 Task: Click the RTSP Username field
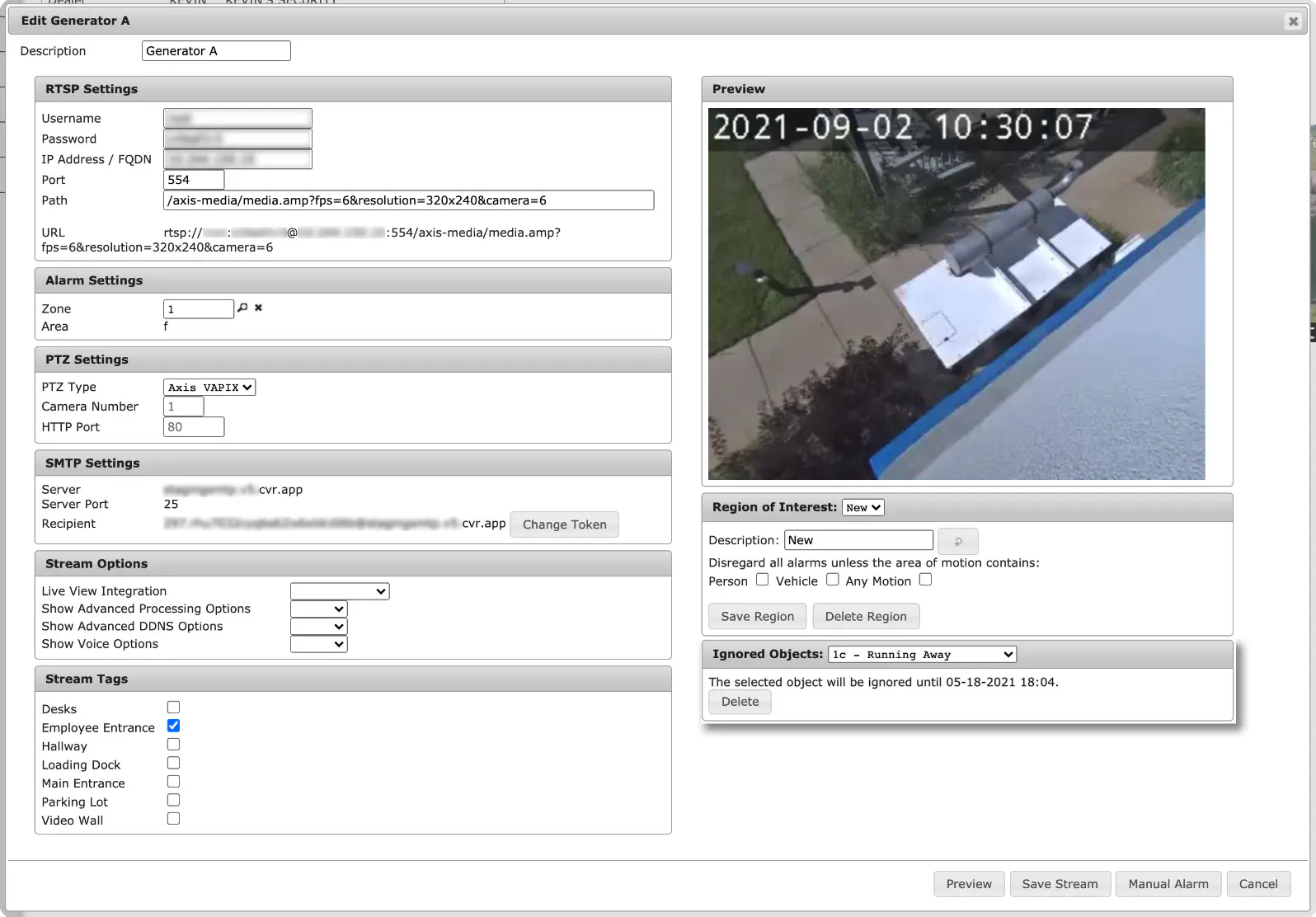(237, 119)
